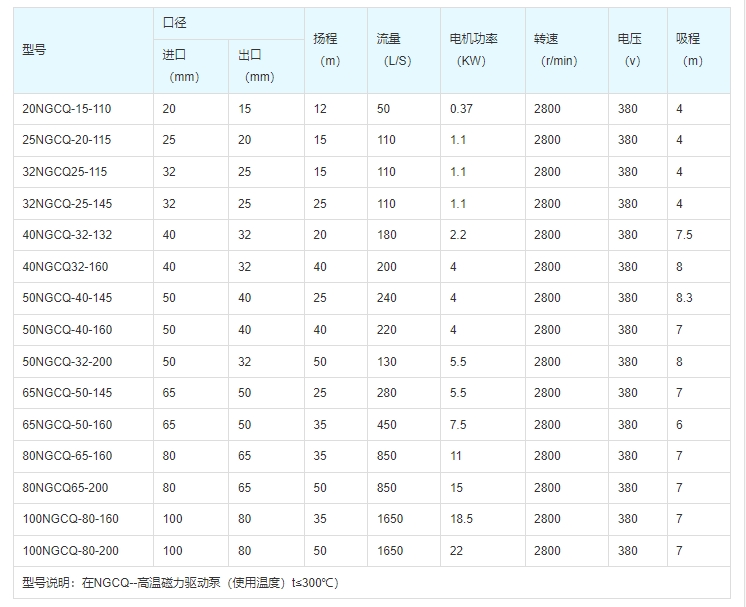Select model 50NGCQ-40-160
Viewport: 746px width, 607px height.
click(x=67, y=330)
